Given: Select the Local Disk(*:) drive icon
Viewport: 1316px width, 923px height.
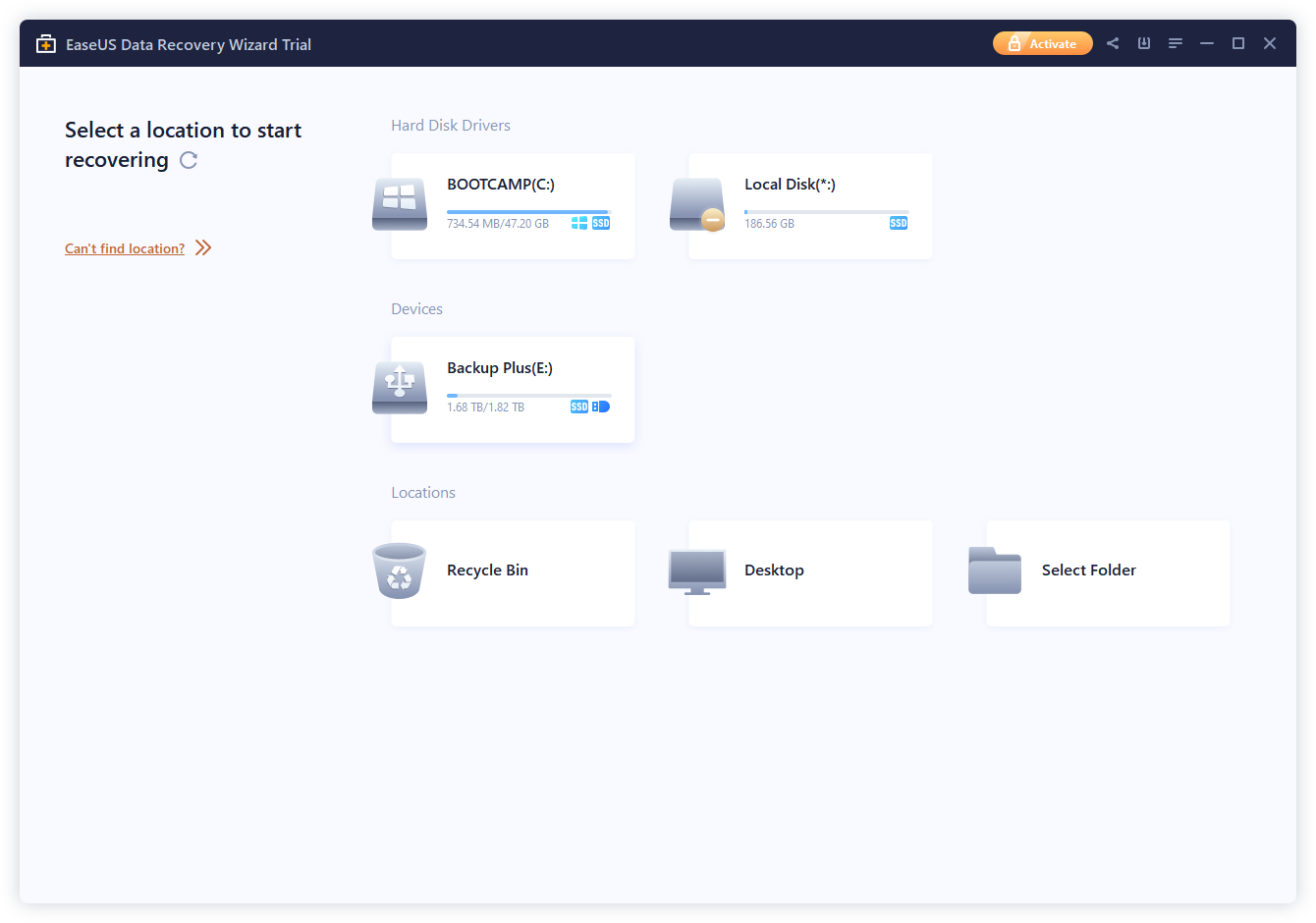Looking at the screenshot, I should pyautogui.click(x=697, y=203).
